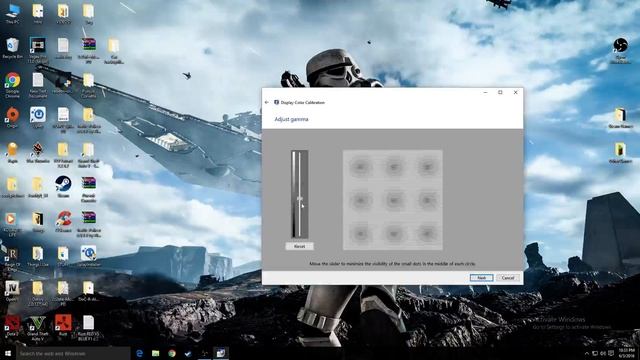640x360 pixels.
Task: Click the taskbar clock
Action: coord(626,353)
